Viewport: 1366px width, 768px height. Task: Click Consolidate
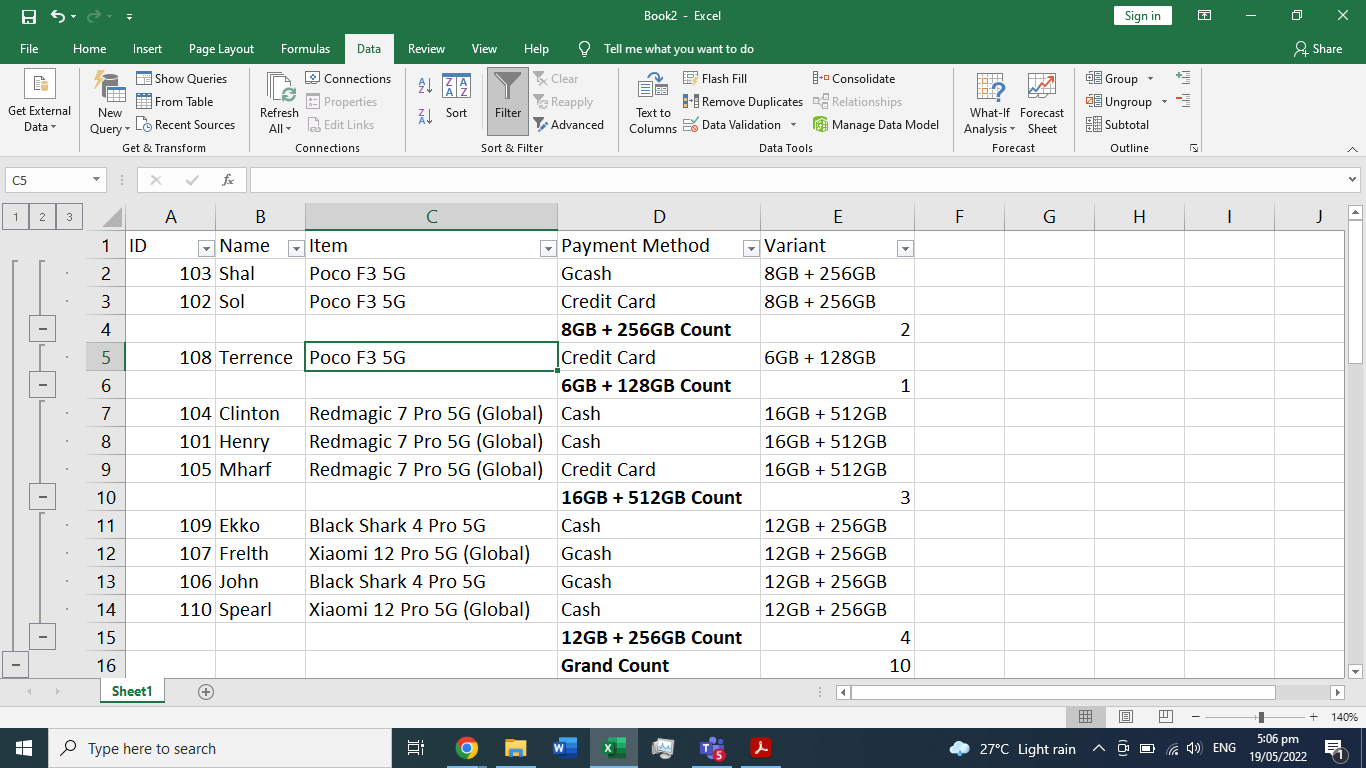click(854, 78)
